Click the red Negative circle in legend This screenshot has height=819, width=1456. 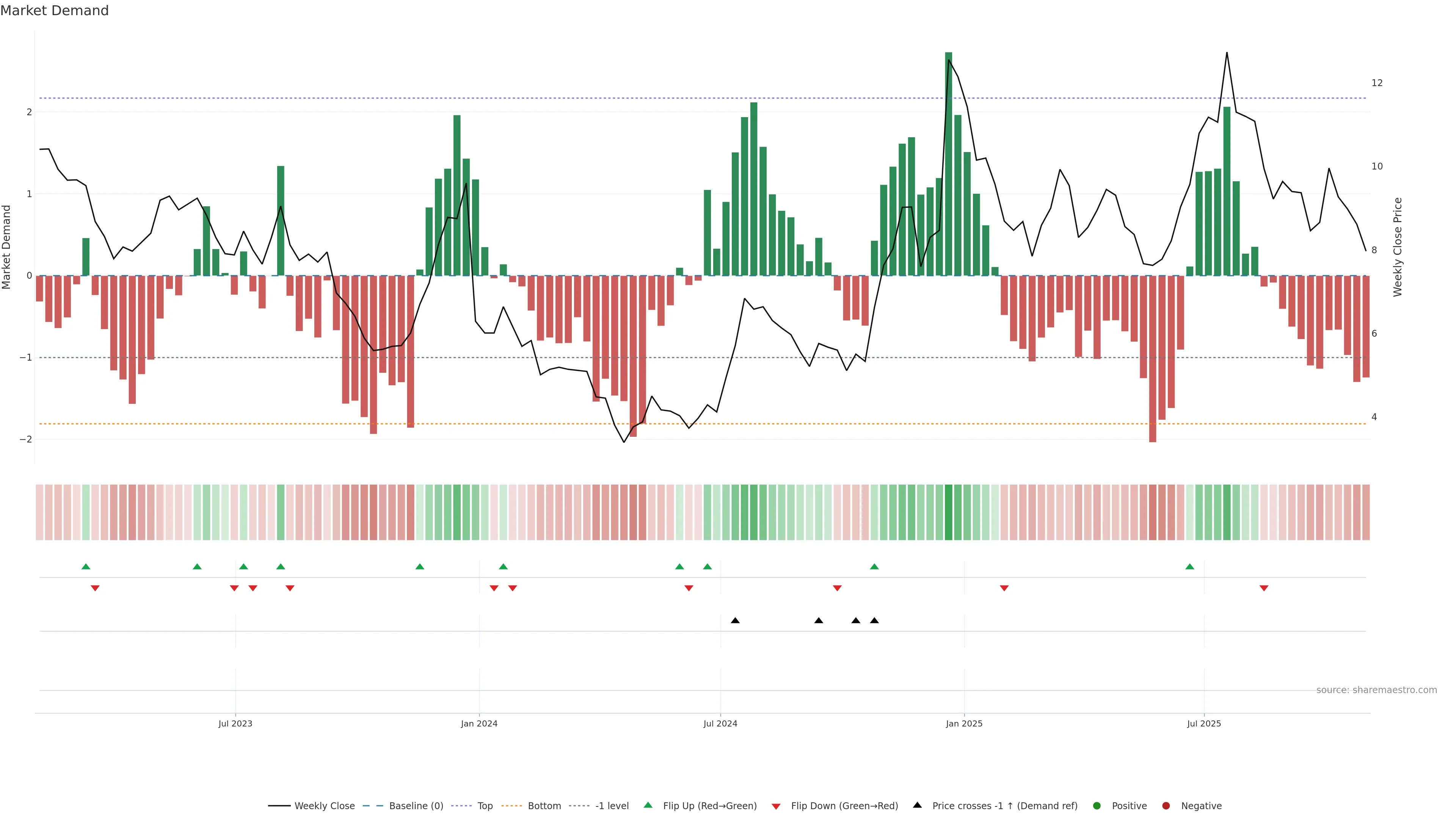click(1166, 806)
